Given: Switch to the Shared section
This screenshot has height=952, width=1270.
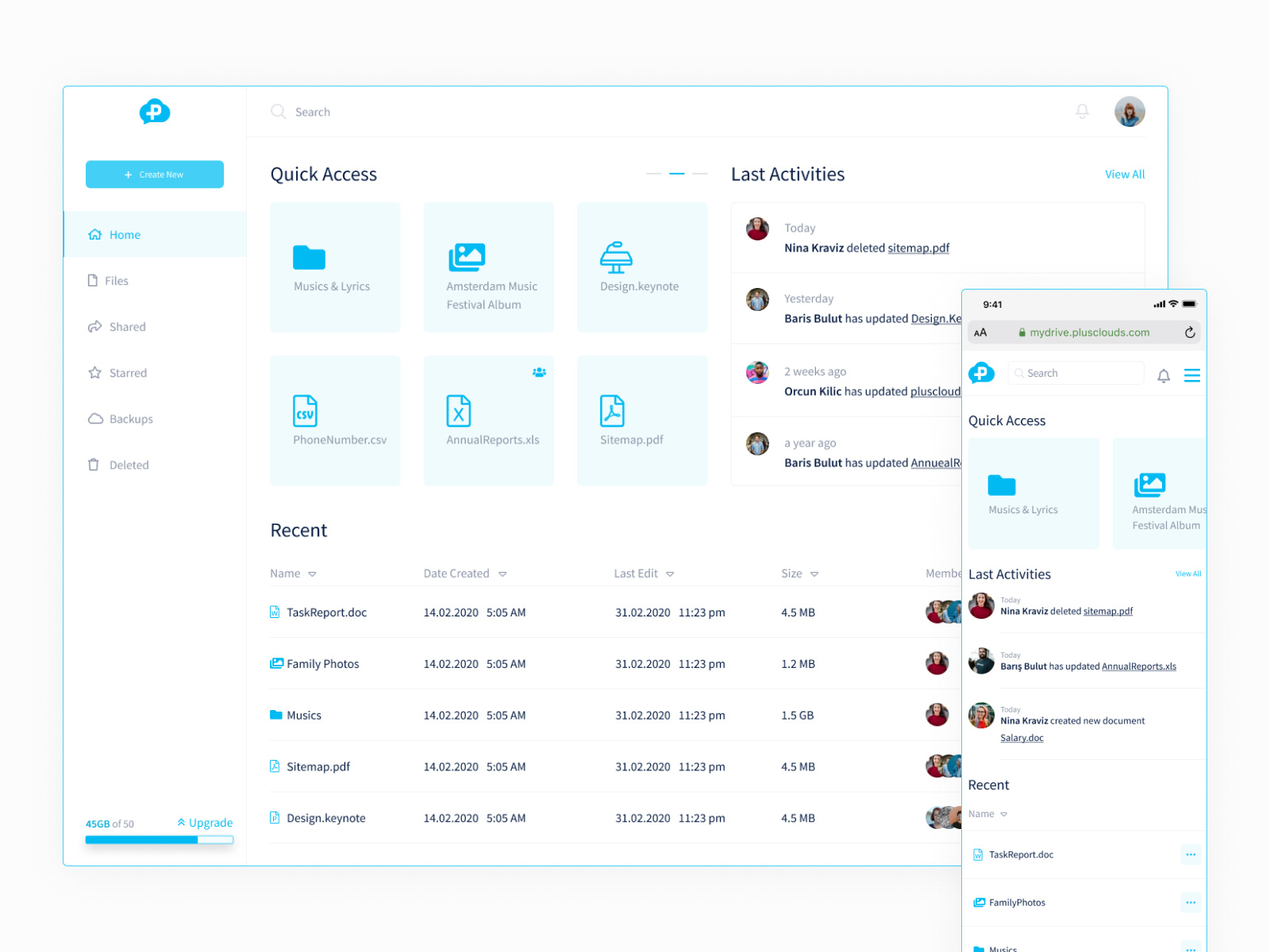Looking at the screenshot, I should pos(128,326).
